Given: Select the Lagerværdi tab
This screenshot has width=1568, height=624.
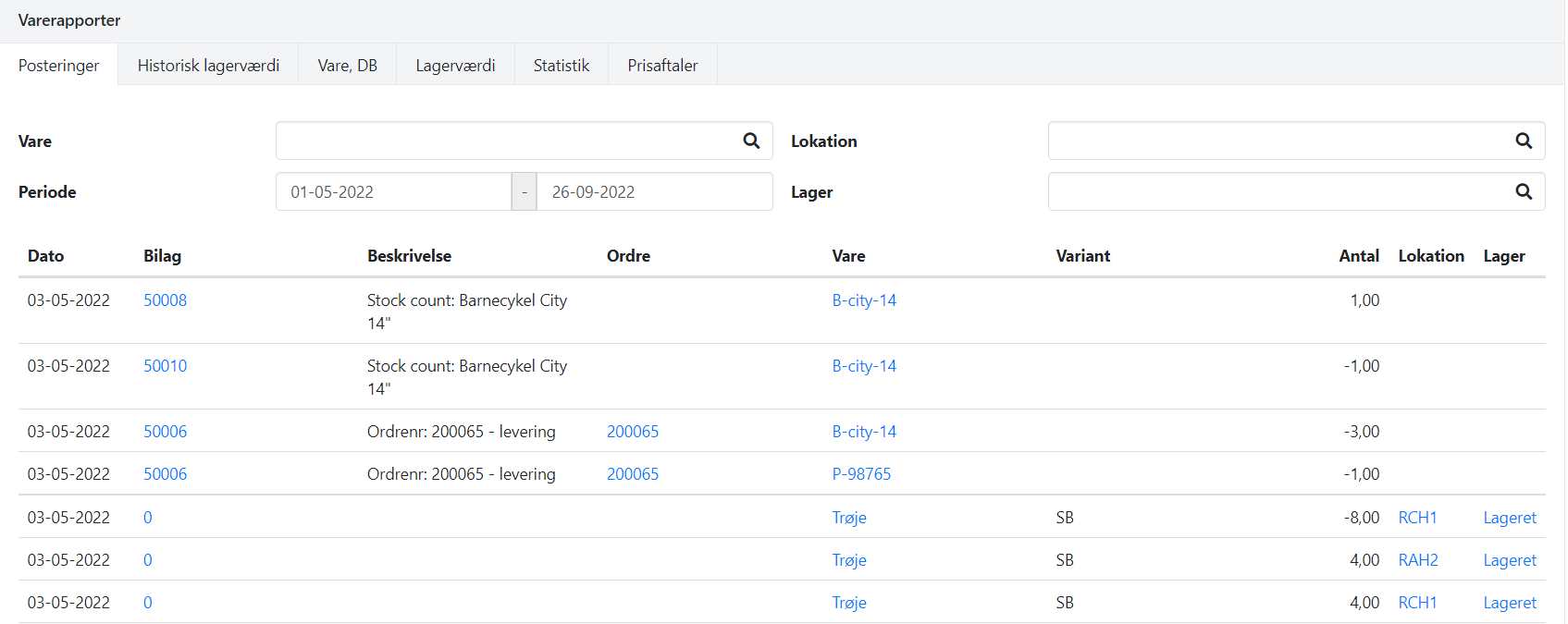Looking at the screenshot, I should 455,66.
